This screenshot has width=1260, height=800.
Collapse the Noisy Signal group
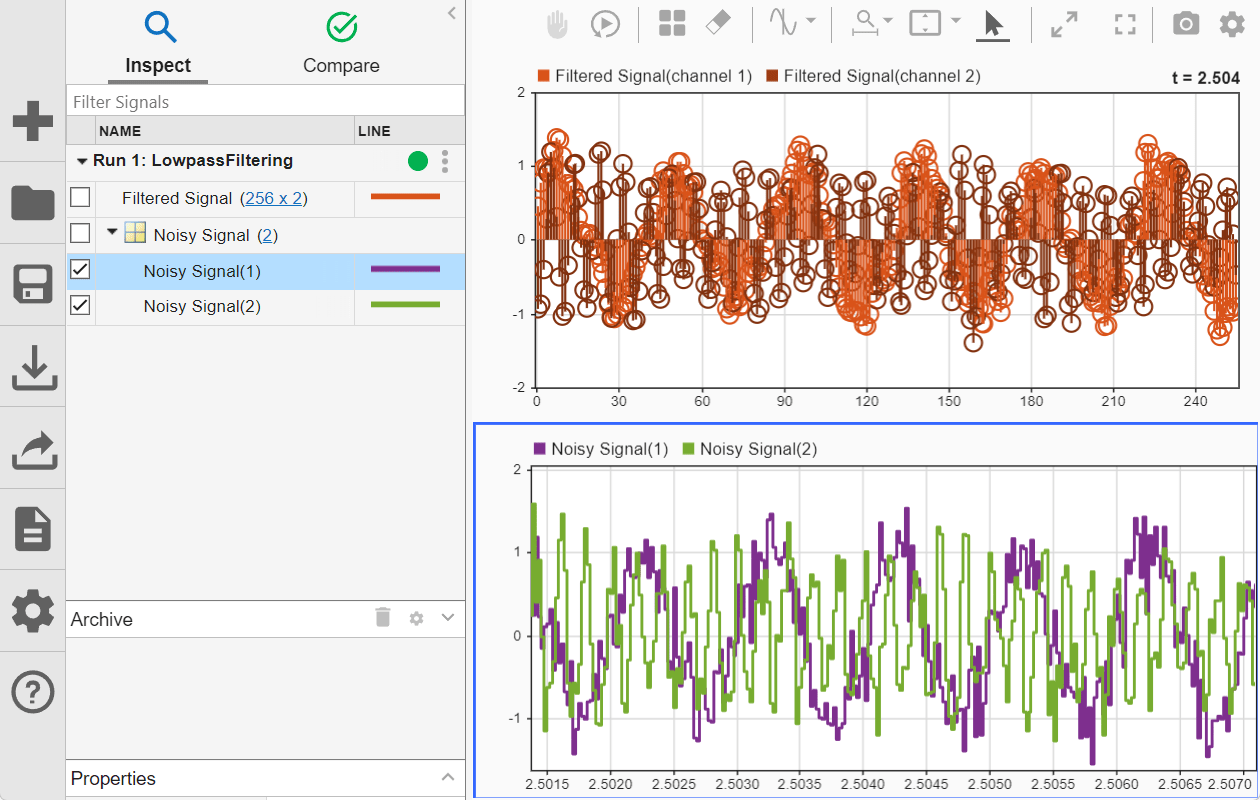pyautogui.click(x=112, y=232)
